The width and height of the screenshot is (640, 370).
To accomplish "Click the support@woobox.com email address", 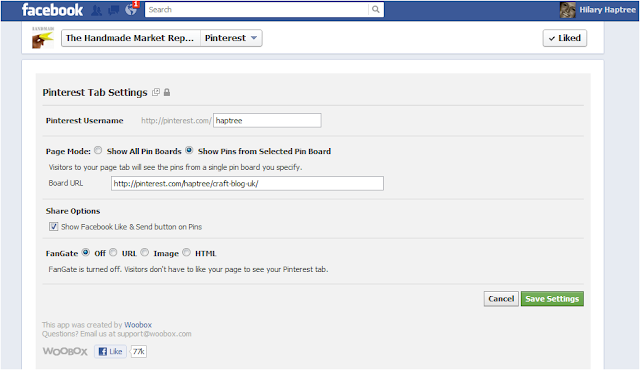I will pos(154,334).
